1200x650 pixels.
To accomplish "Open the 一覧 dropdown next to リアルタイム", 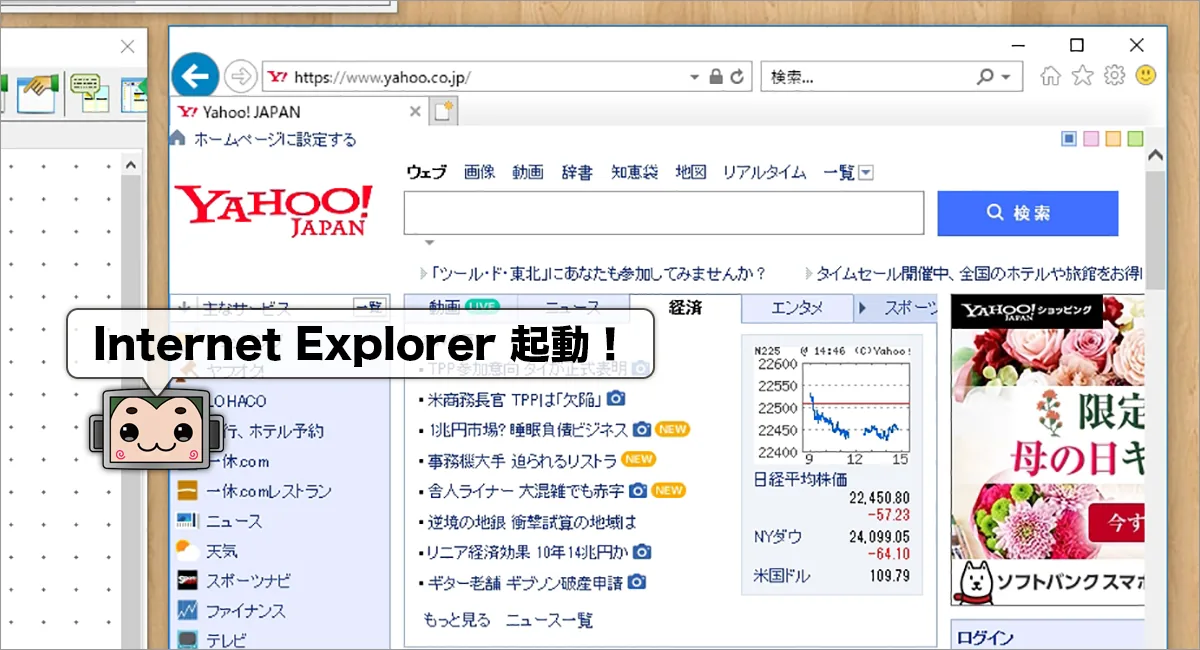I will point(866,173).
